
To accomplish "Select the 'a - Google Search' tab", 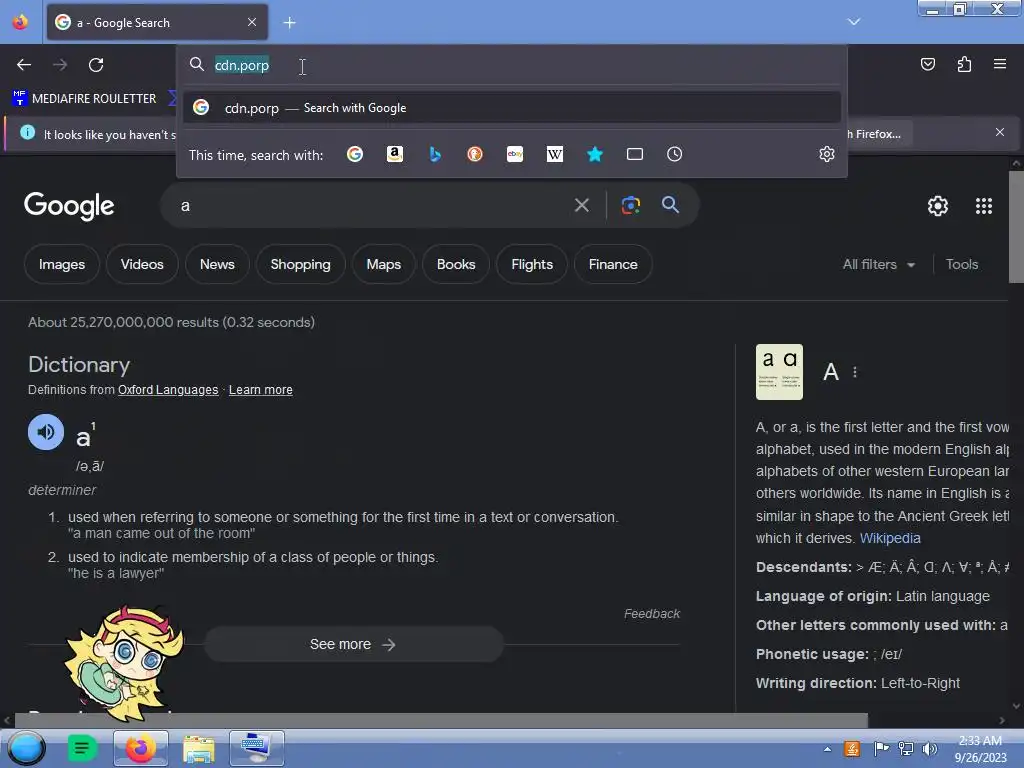I will (157, 23).
